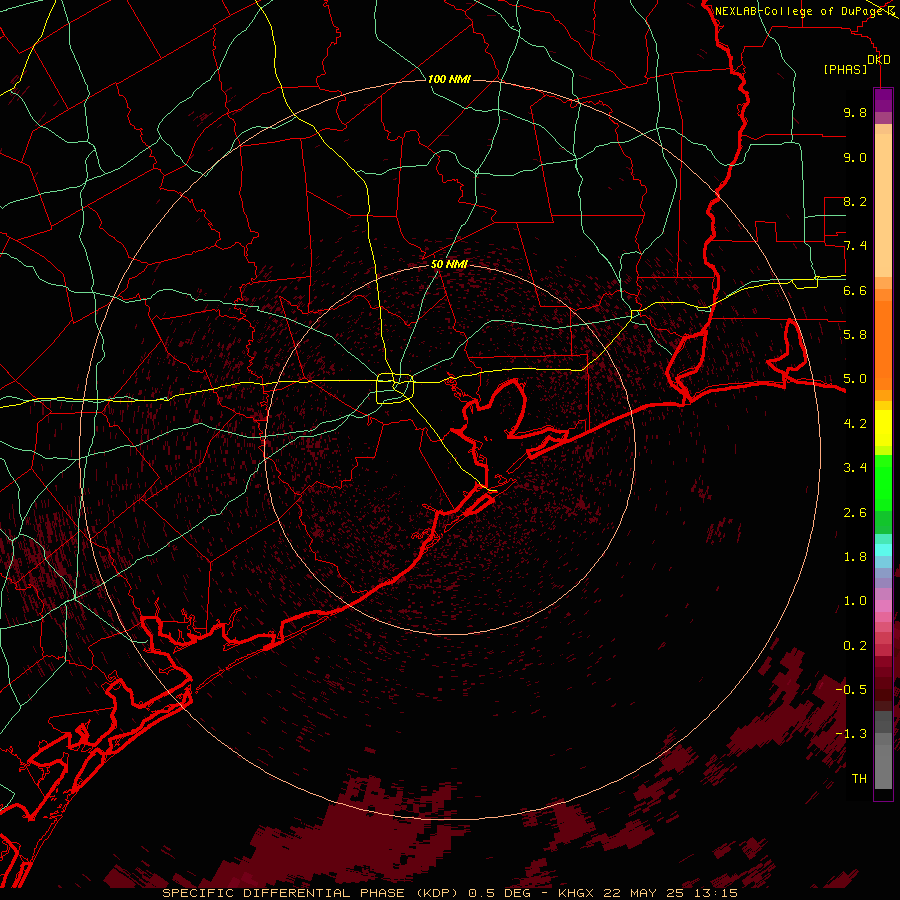Viewport: 900px width, 900px height.
Task: Click the 9.8 legend value
Action: (855, 112)
